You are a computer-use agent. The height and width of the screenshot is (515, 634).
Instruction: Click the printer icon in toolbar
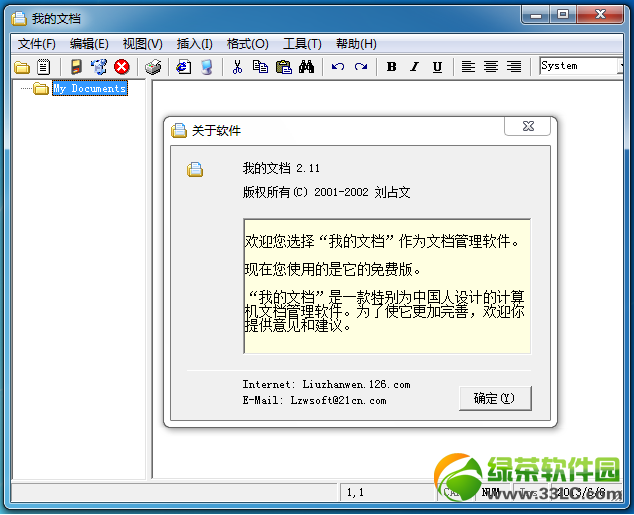[153, 67]
